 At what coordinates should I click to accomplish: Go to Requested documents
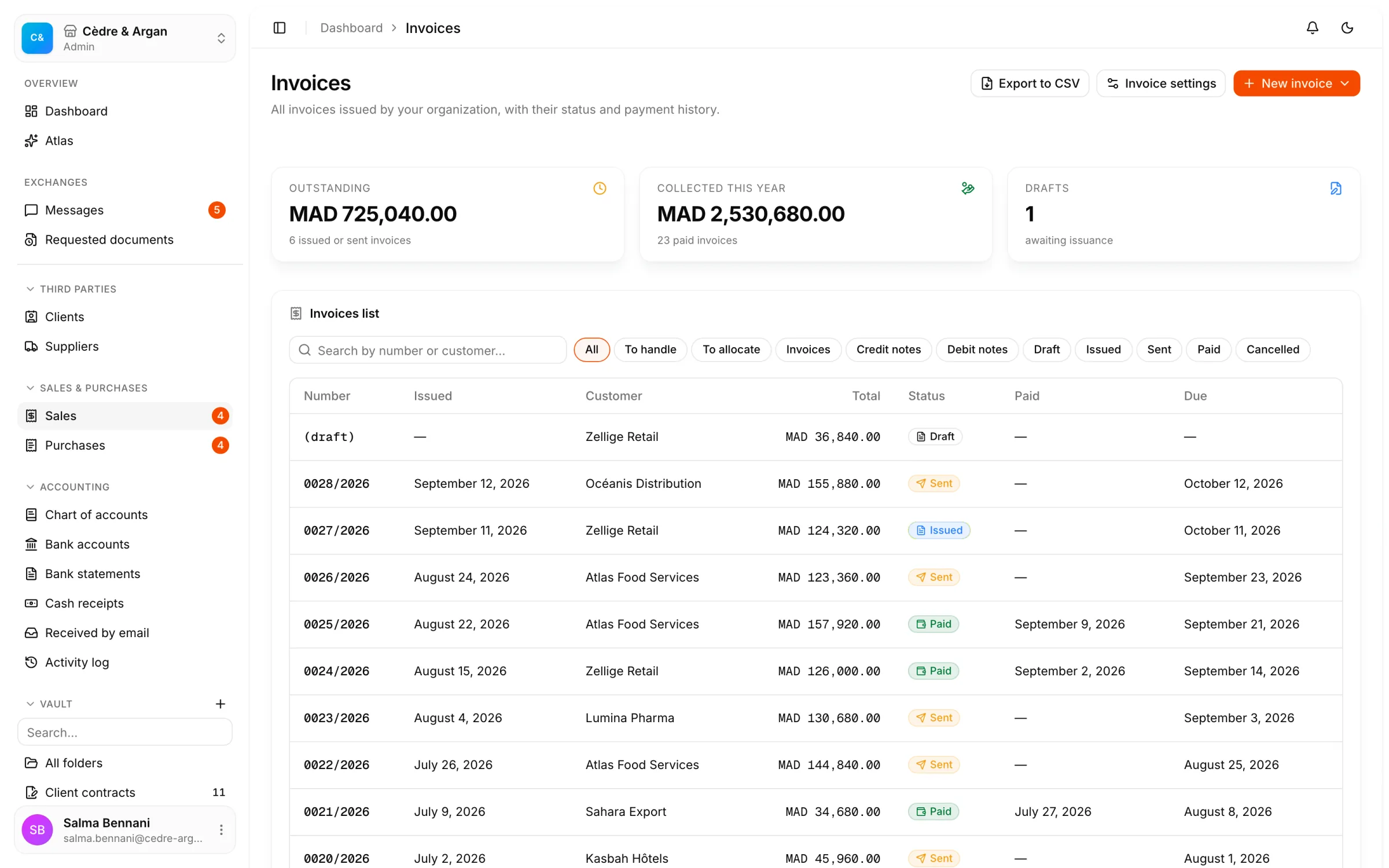click(125, 240)
